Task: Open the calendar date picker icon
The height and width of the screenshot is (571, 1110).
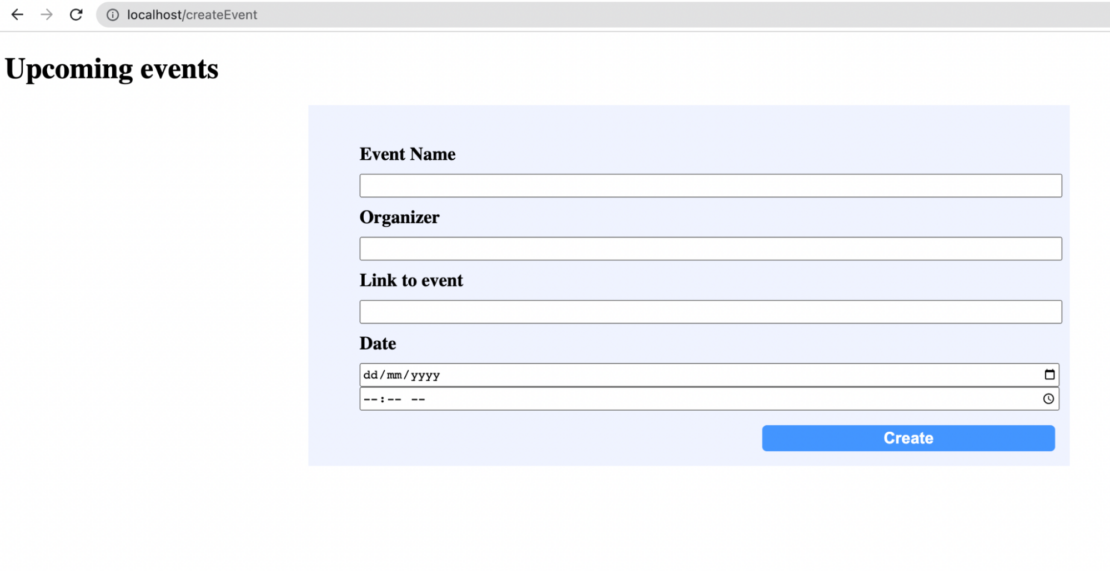Action: tap(1049, 375)
